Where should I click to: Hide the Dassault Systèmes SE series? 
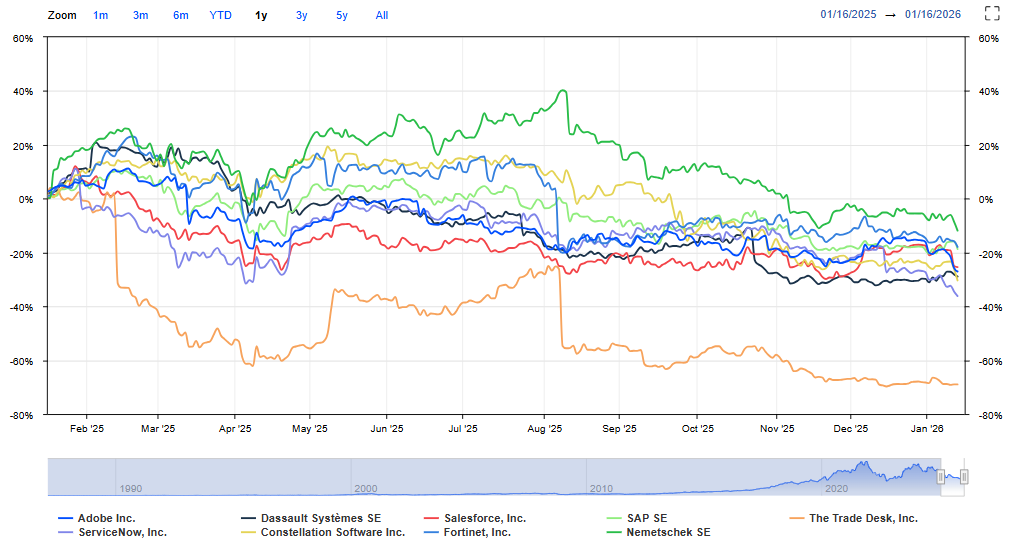[320, 518]
